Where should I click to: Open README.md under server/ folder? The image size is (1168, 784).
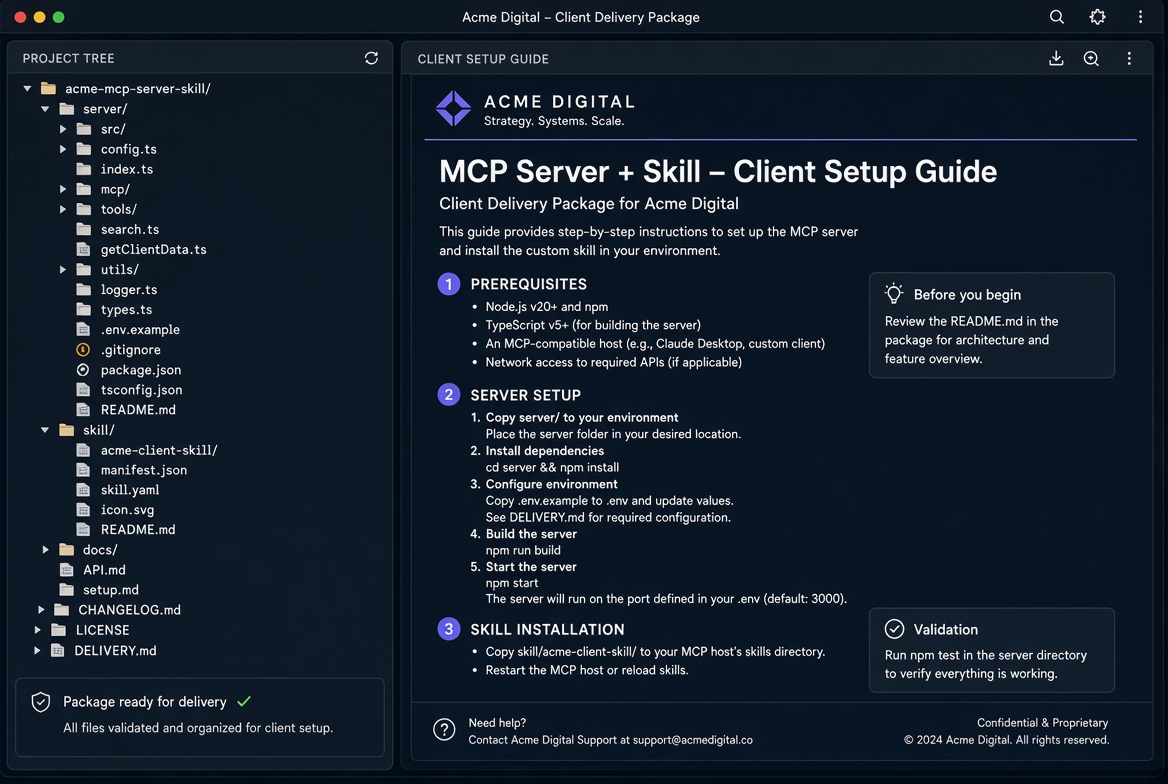tap(138, 410)
